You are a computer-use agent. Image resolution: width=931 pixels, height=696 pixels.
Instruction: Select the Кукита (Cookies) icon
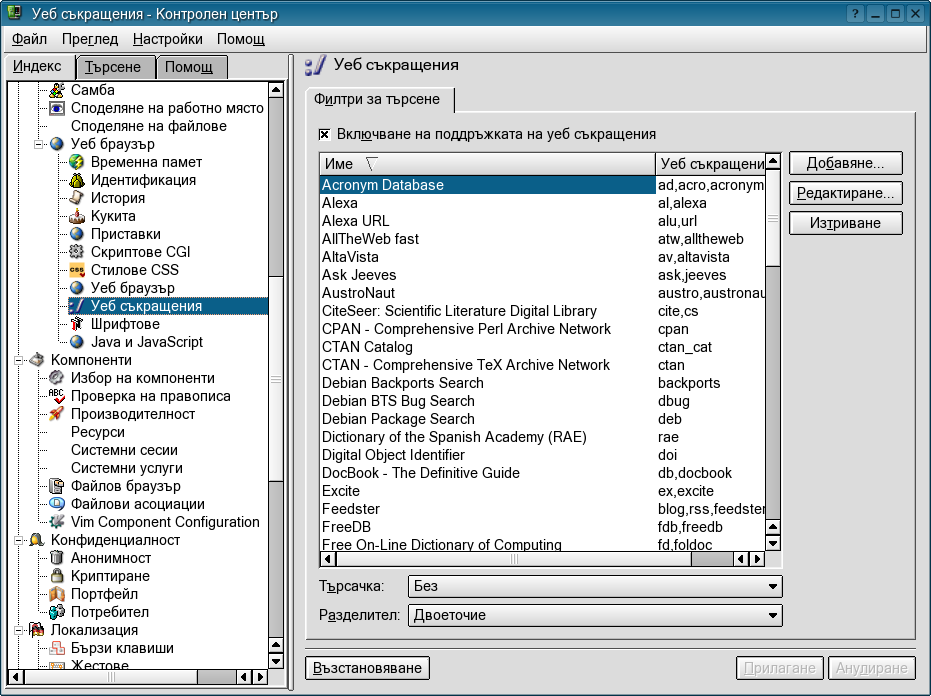click(77, 216)
